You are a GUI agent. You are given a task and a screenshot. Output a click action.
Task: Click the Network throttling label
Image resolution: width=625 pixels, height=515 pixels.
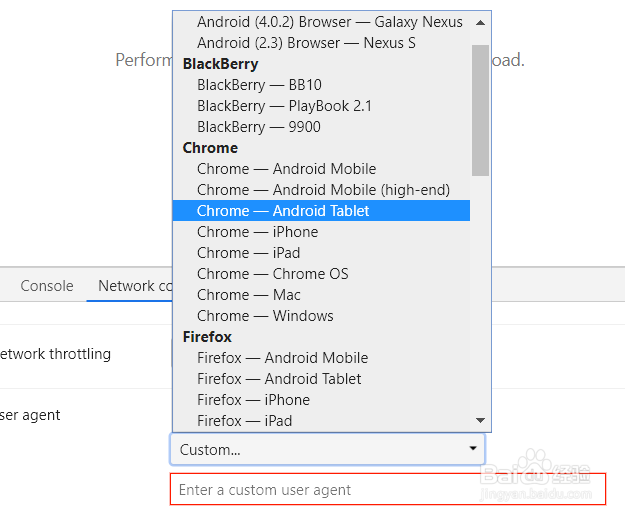(55, 354)
